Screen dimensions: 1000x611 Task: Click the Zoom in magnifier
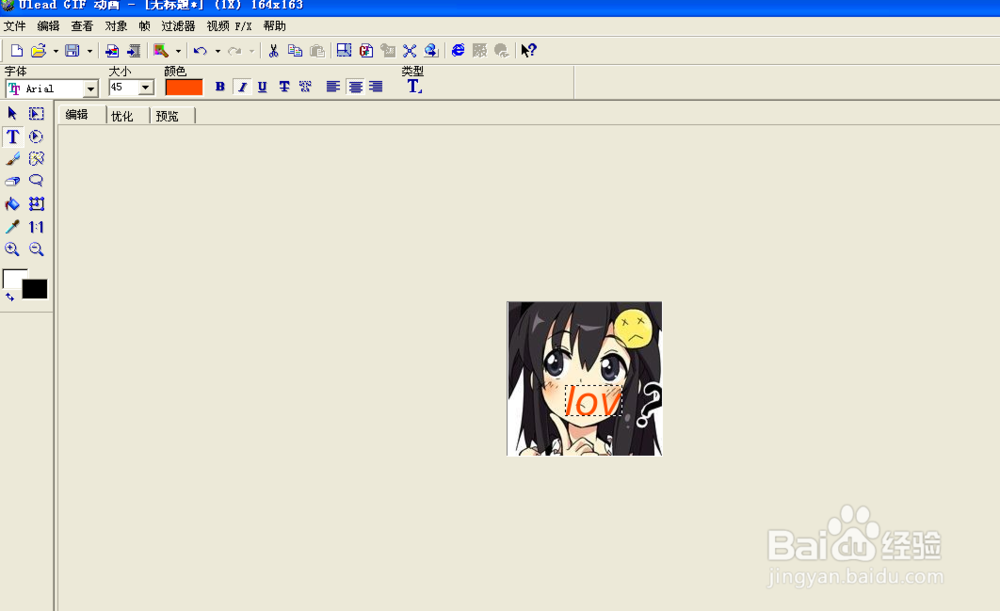click(12, 249)
